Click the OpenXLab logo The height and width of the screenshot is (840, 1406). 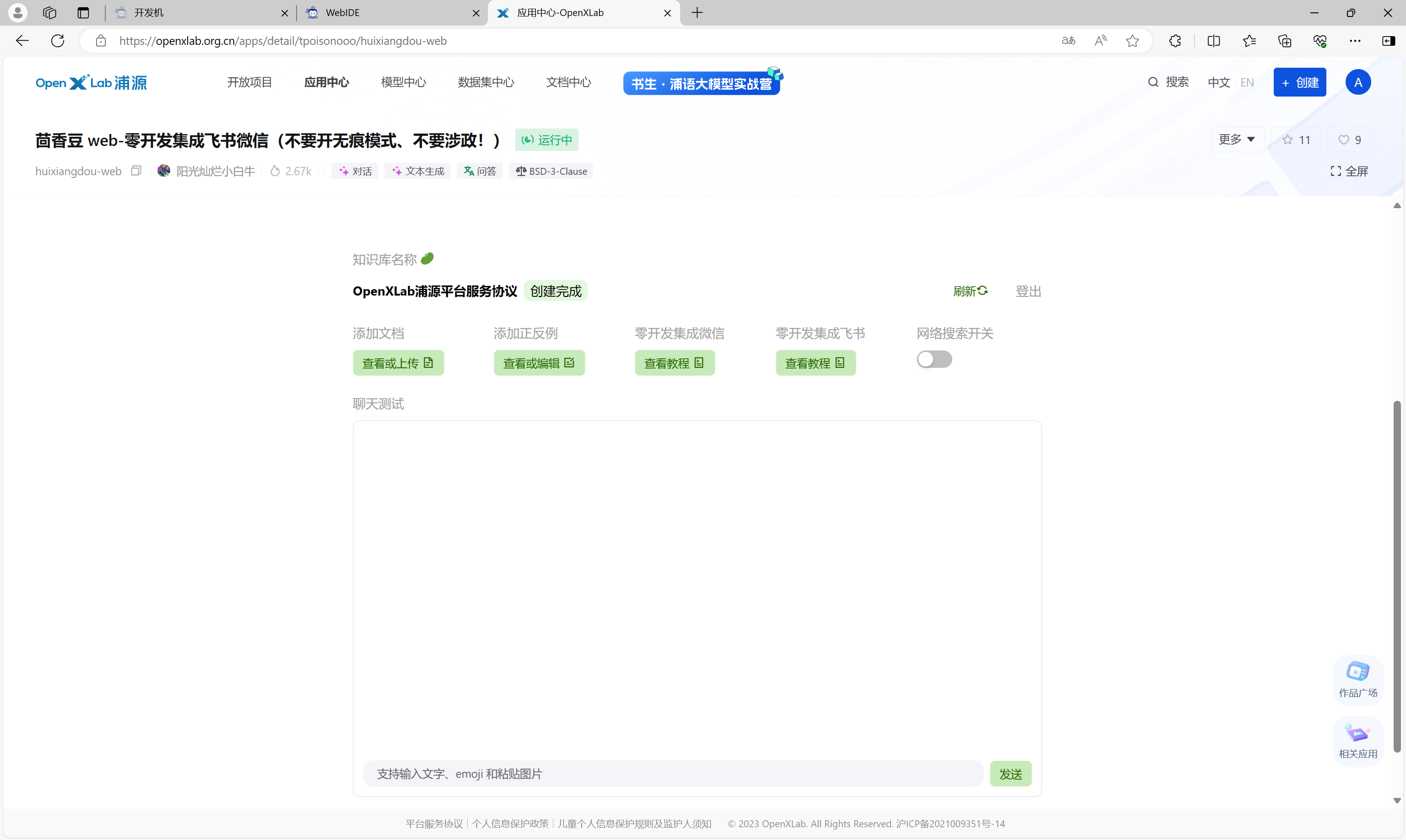[91, 83]
